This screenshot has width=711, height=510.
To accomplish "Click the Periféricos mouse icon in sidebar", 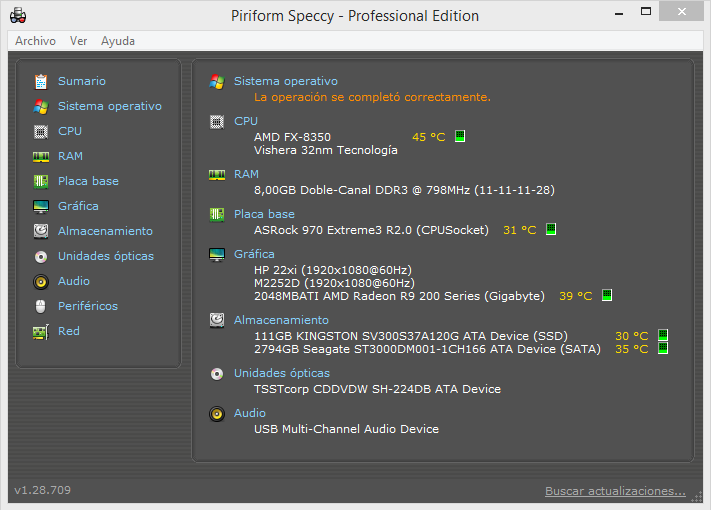I will tap(41, 306).
